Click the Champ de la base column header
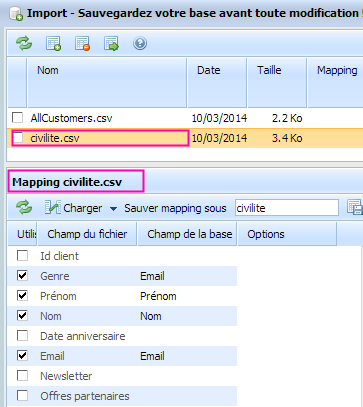This screenshot has width=363, height=407. tap(187, 234)
